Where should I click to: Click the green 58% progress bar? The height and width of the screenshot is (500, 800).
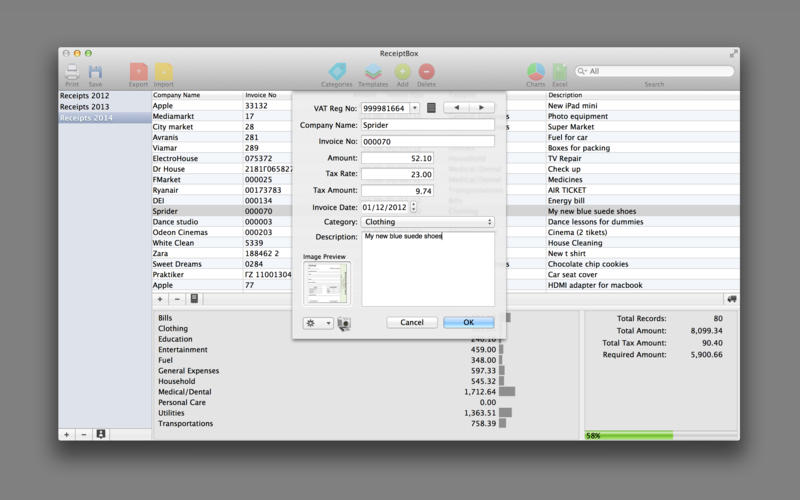(x=629, y=435)
